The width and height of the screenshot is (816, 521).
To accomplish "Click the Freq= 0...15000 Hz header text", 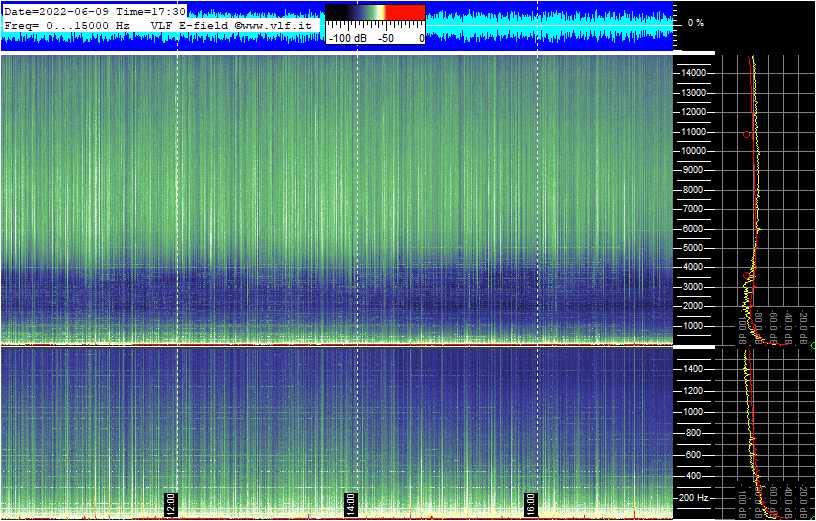I will (x=68, y=23).
